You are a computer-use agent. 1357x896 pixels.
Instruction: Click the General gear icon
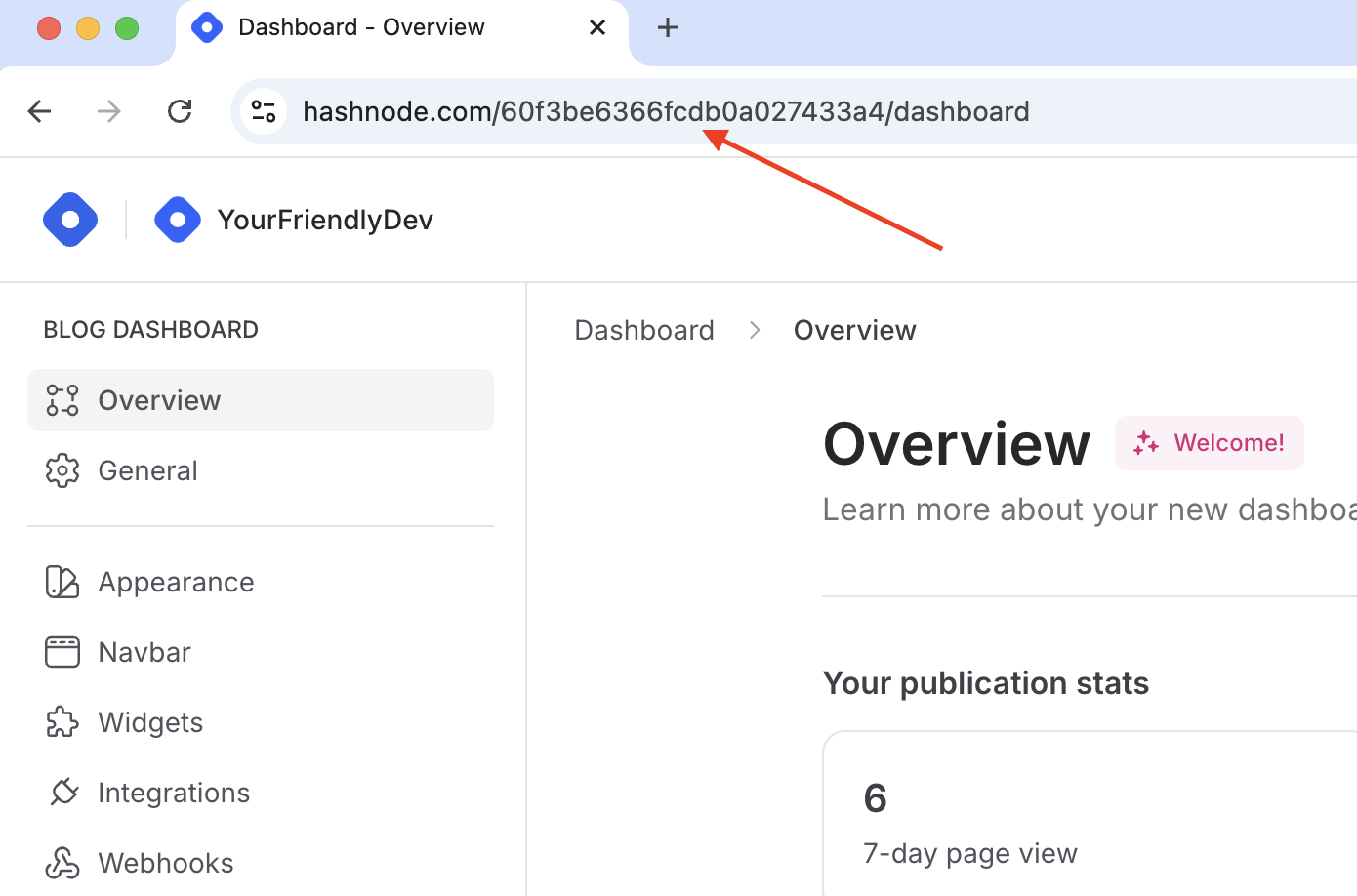point(62,470)
